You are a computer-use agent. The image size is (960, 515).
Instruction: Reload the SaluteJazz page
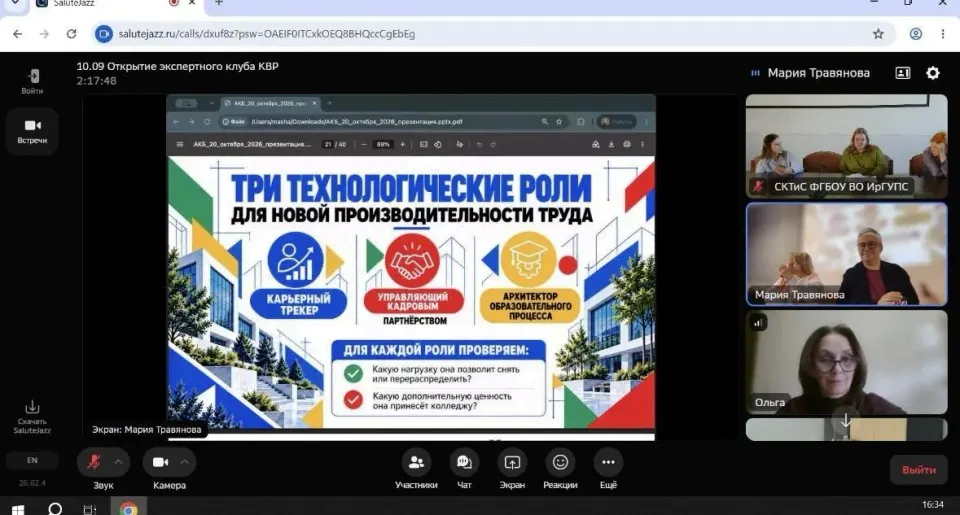72,34
